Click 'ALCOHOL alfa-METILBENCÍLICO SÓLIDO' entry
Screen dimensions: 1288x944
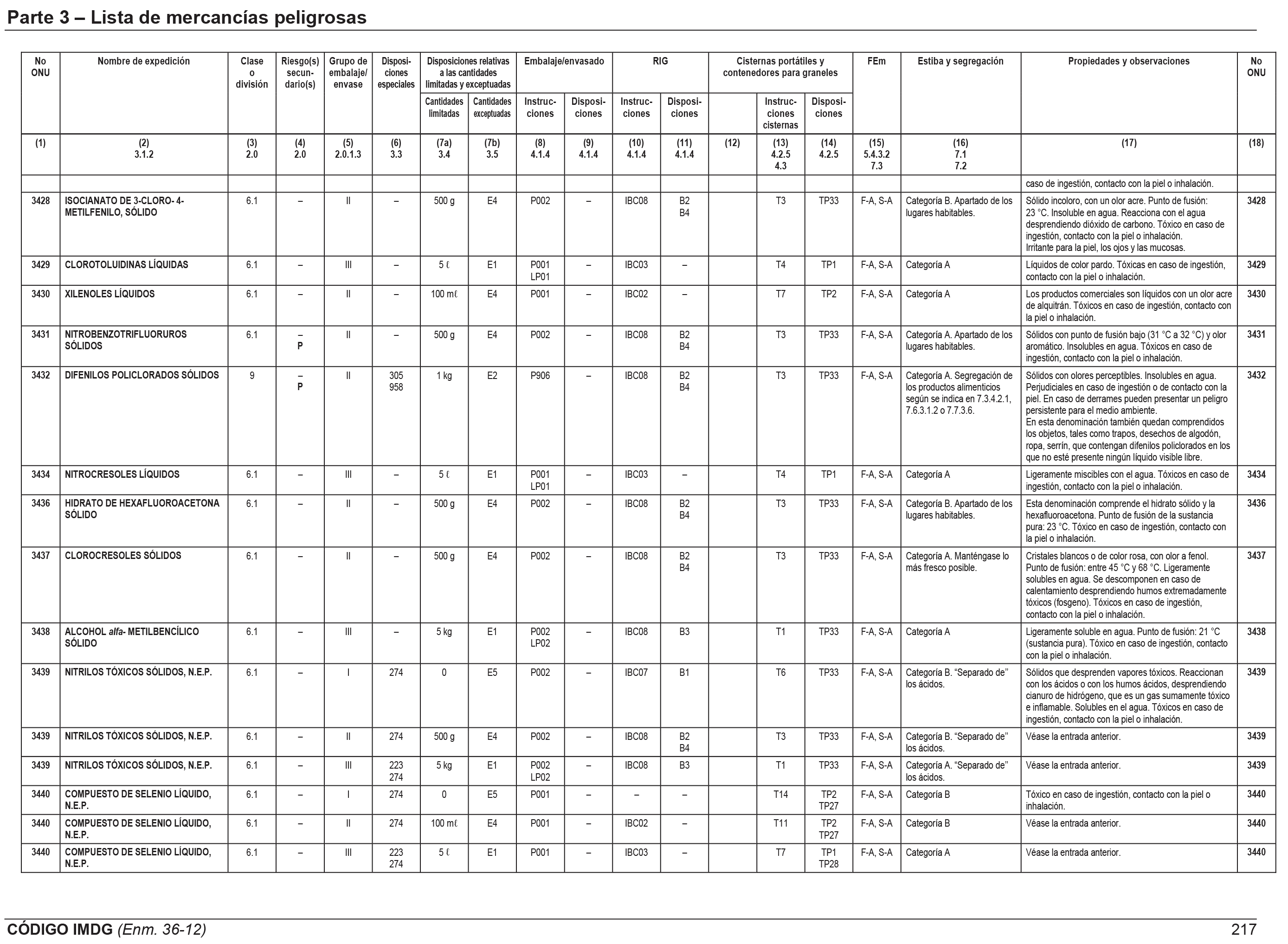click(x=131, y=637)
